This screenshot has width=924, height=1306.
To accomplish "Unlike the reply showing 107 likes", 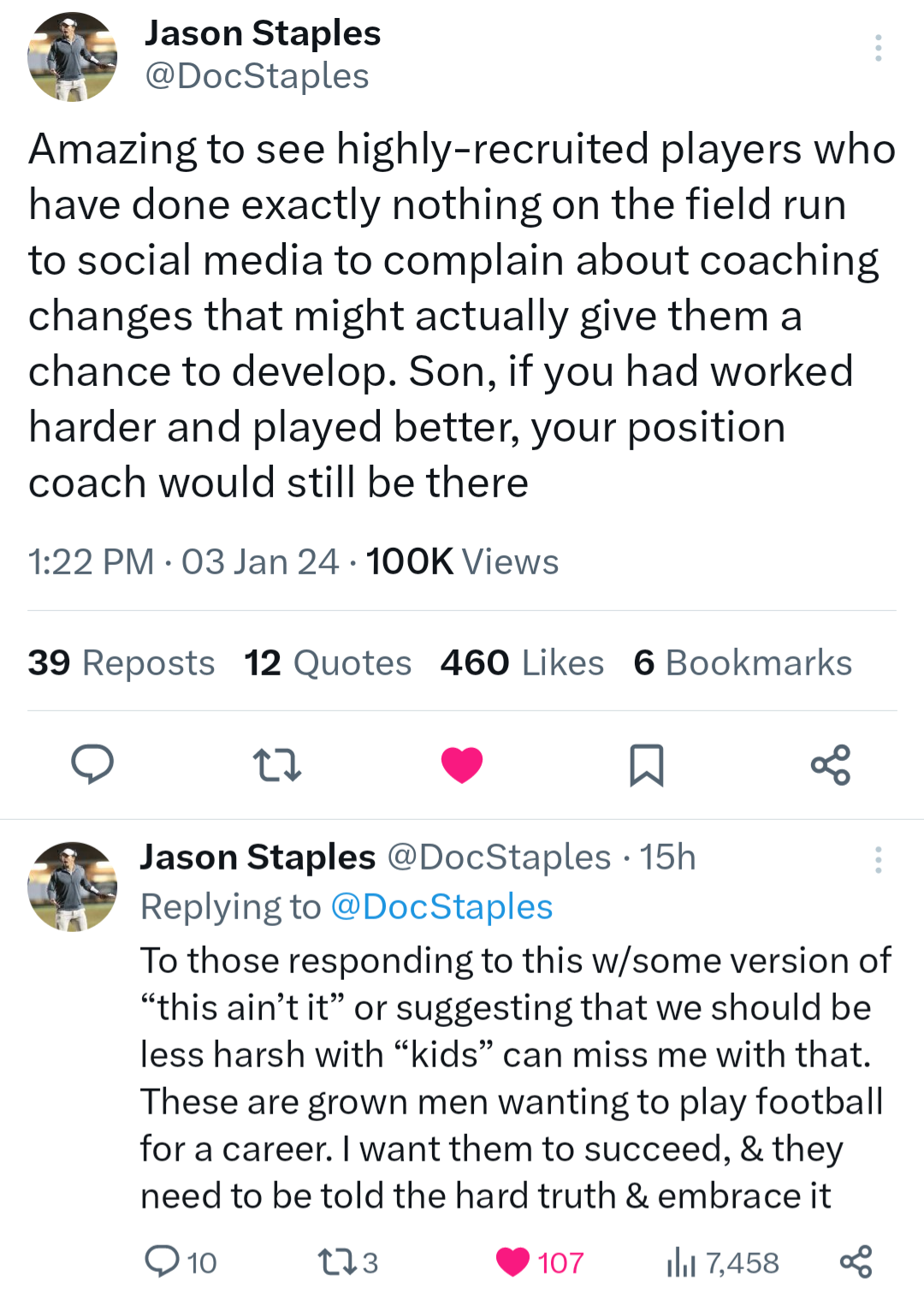I will 514,1261.
